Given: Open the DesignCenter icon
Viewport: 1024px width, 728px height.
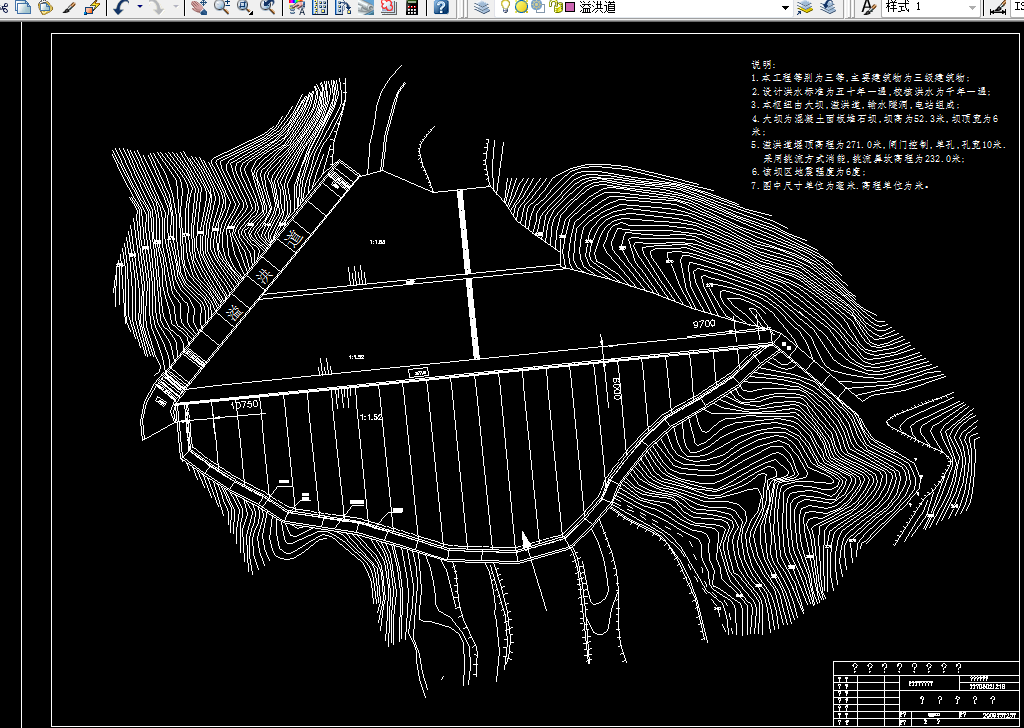Looking at the screenshot, I should [x=320, y=7].
